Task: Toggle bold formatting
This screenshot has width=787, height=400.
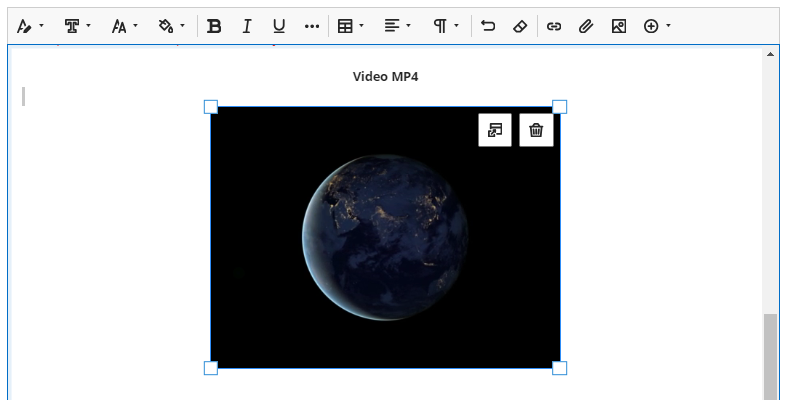Action: point(214,27)
